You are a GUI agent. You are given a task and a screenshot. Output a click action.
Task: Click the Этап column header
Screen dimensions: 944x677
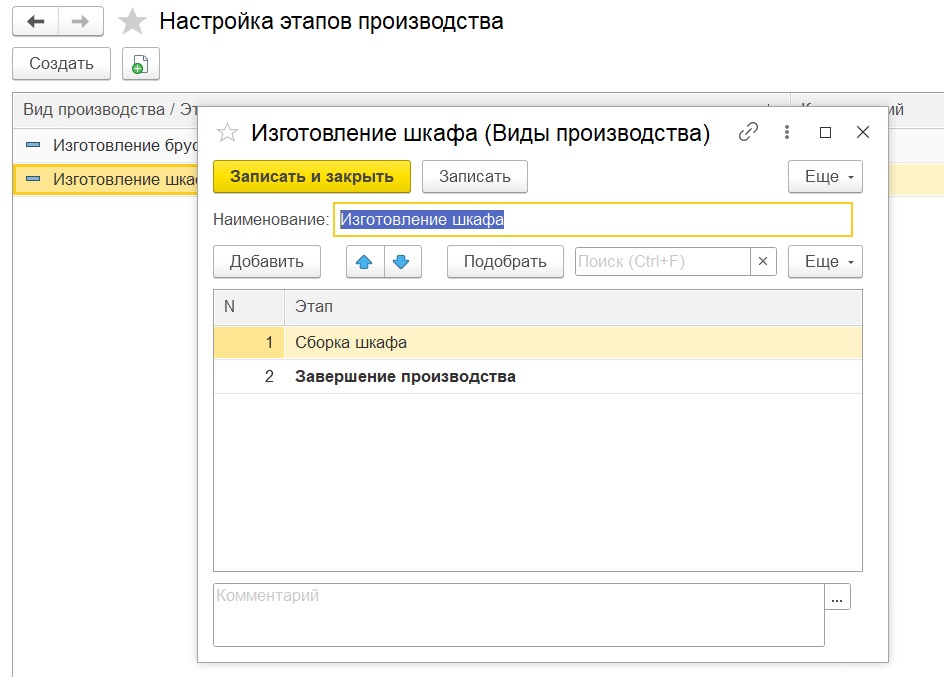pyautogui.click(x=573, y=307)
